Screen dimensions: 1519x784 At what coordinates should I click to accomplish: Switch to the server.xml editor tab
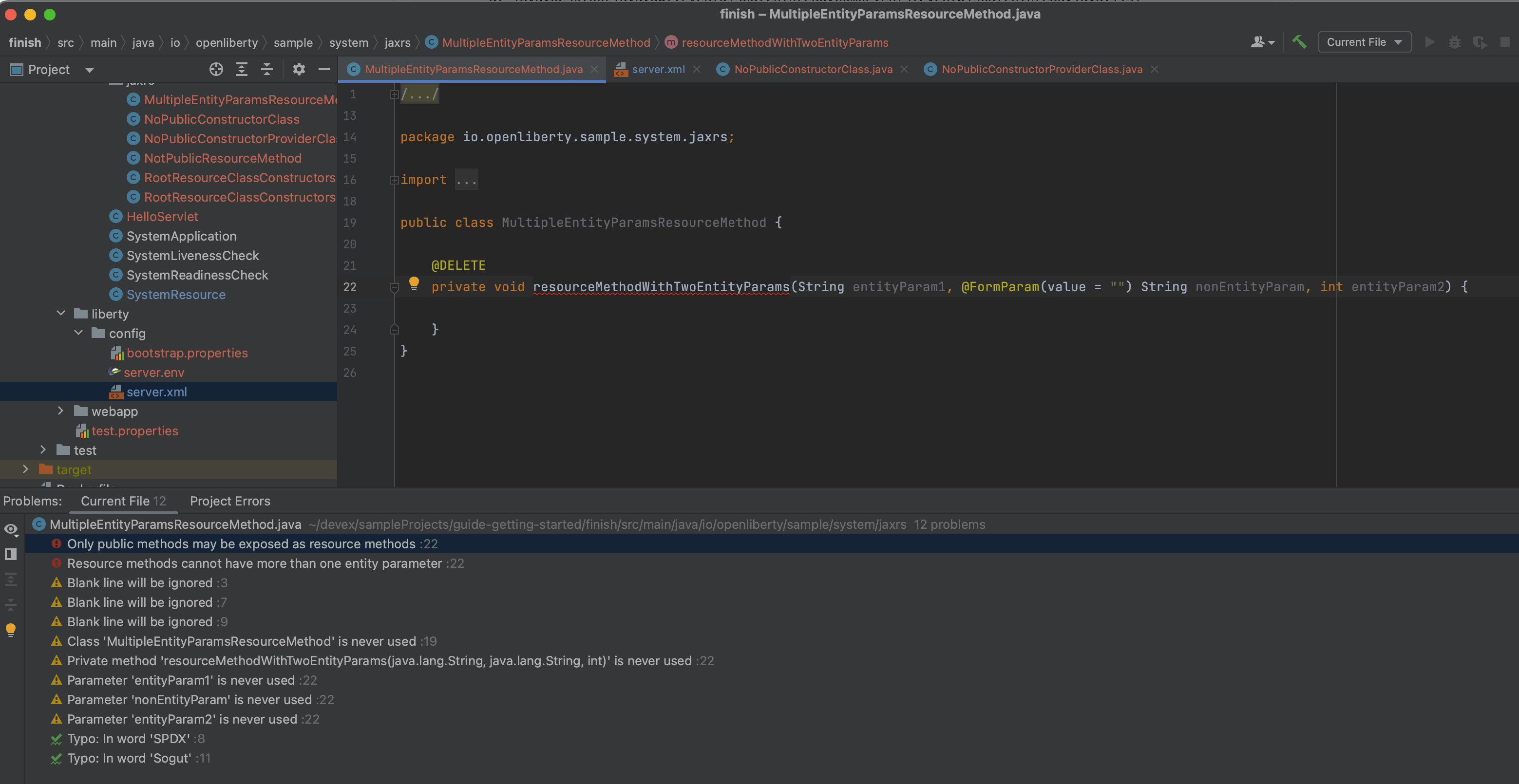tap(658, 69)
